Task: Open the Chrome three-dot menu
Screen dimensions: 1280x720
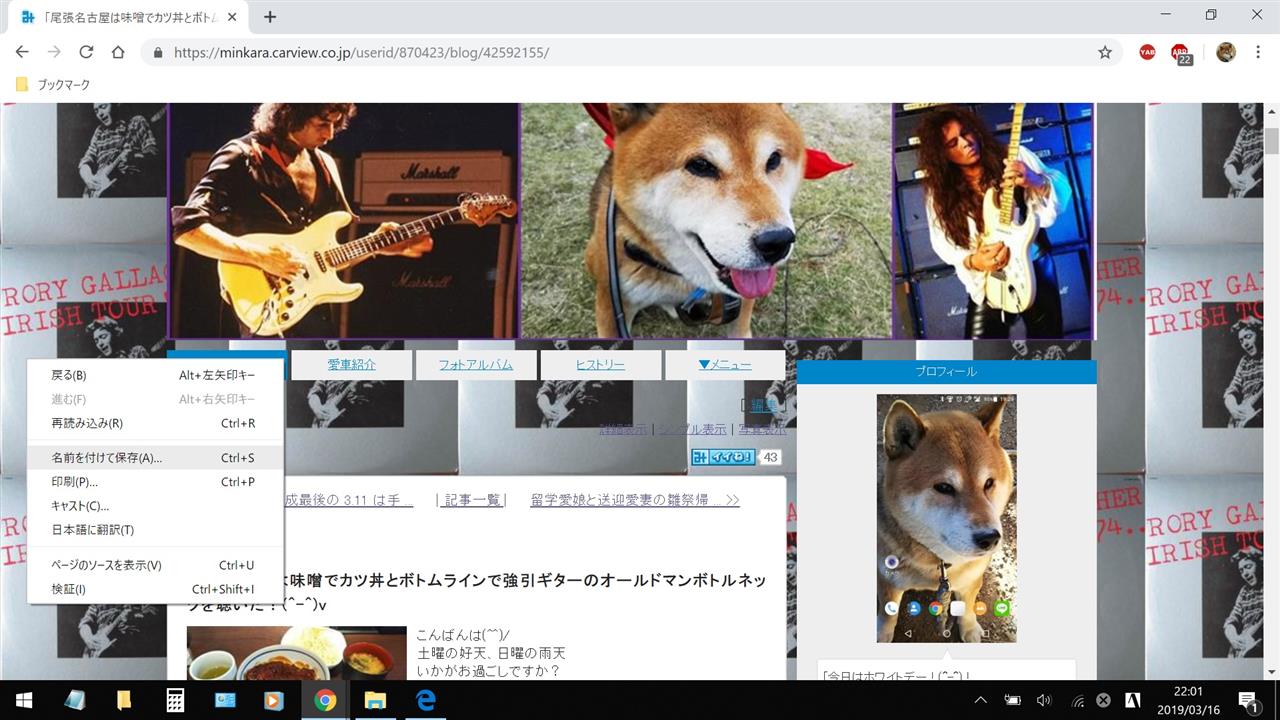Action: [1258, 52]
